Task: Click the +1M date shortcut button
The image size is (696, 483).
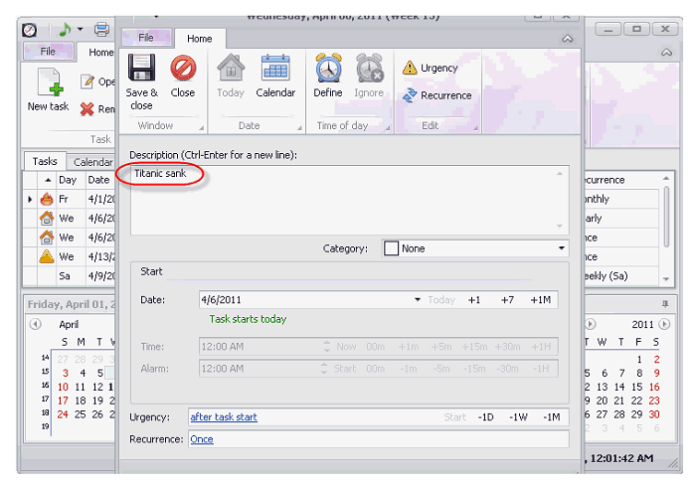Action: (x=541, y=300)
